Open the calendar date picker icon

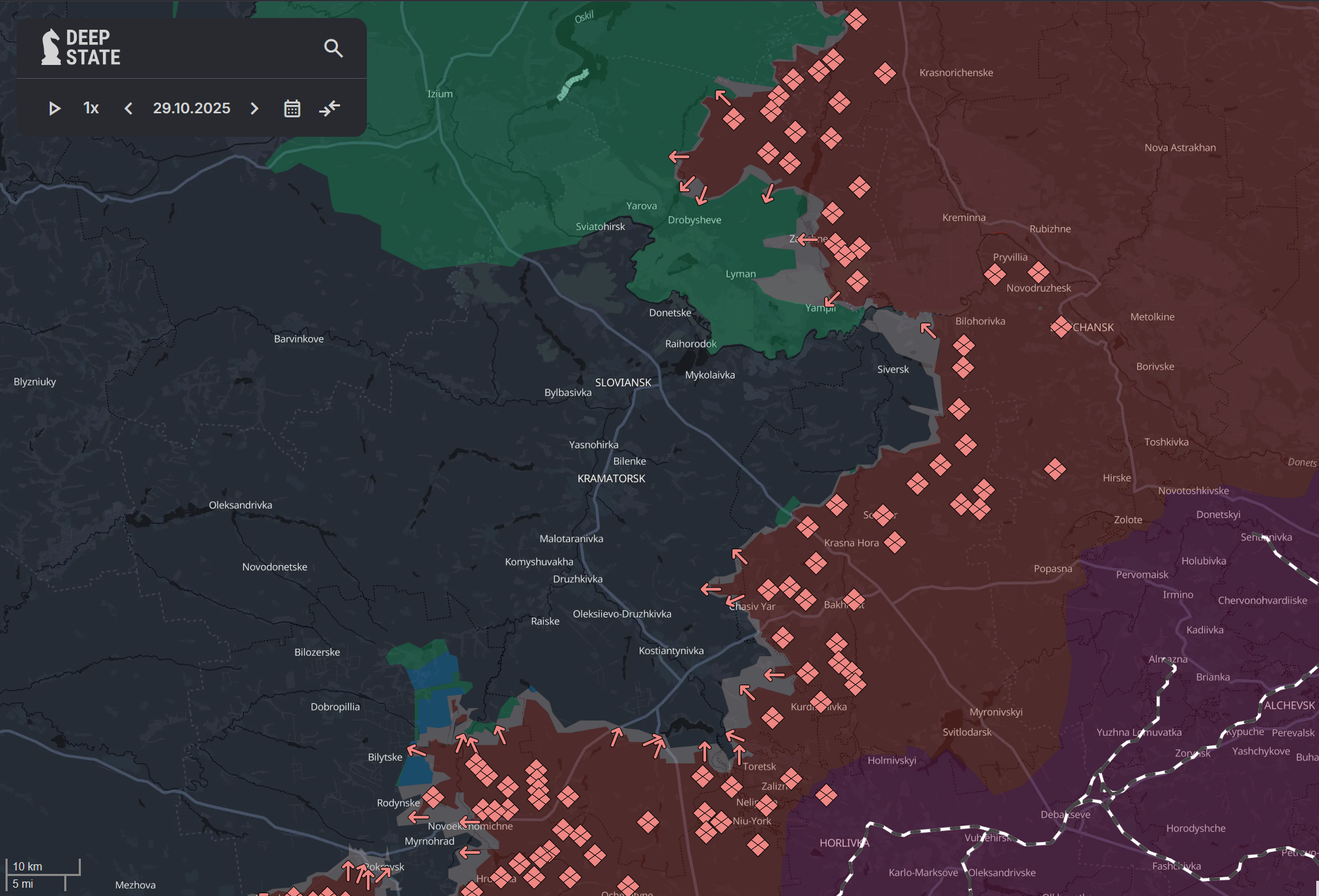pyautogui.click(x=292, y=108)
